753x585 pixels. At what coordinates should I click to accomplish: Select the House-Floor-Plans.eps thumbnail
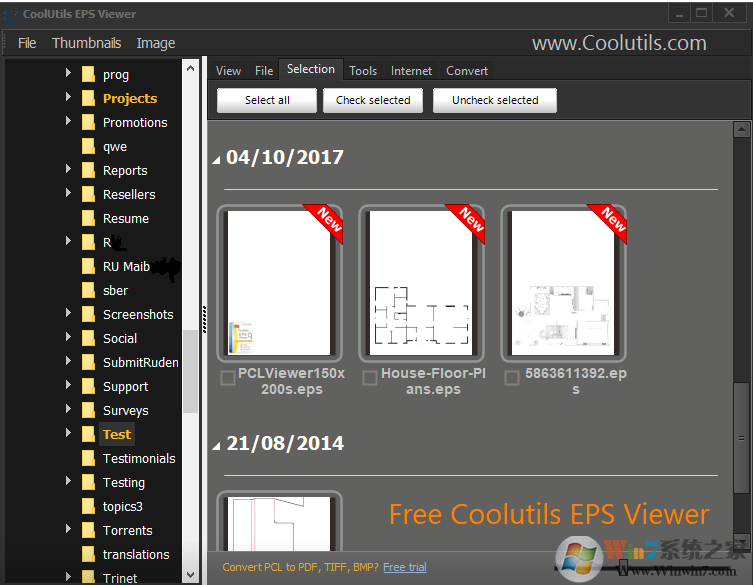pyautogui.click(x=422, y=283)
